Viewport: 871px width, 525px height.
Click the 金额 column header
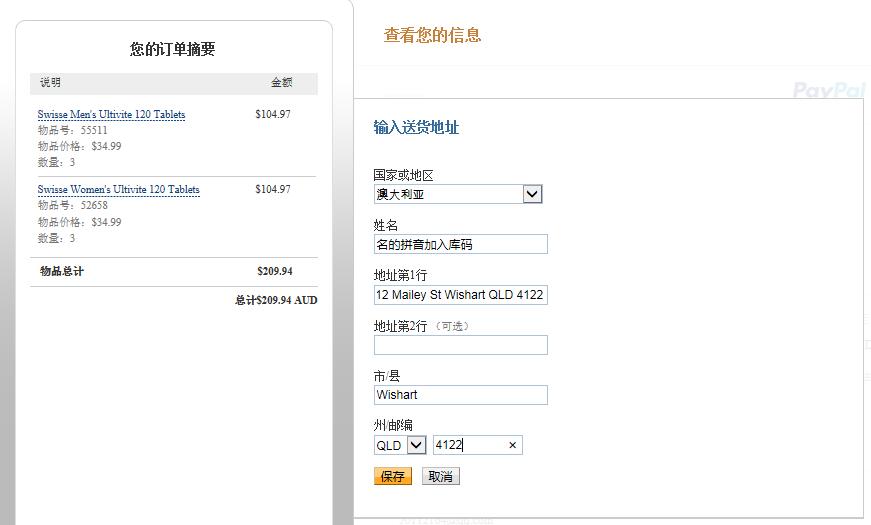click(x=282, y=82)
